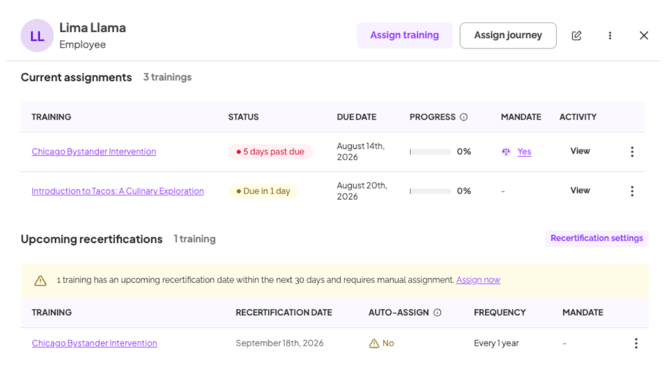Screen dimensions: 670x368
Task: Click the Every 1 year frequency value
Action: 496,343
